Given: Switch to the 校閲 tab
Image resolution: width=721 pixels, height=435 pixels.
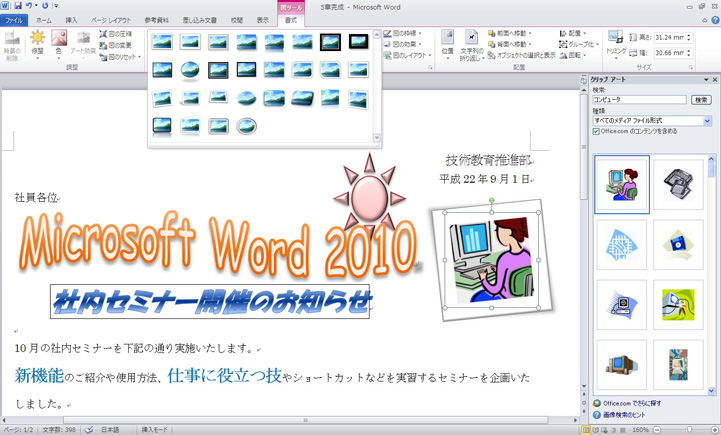Looking at the screenshot, I should pyautogui.click(x=237, y=20).
